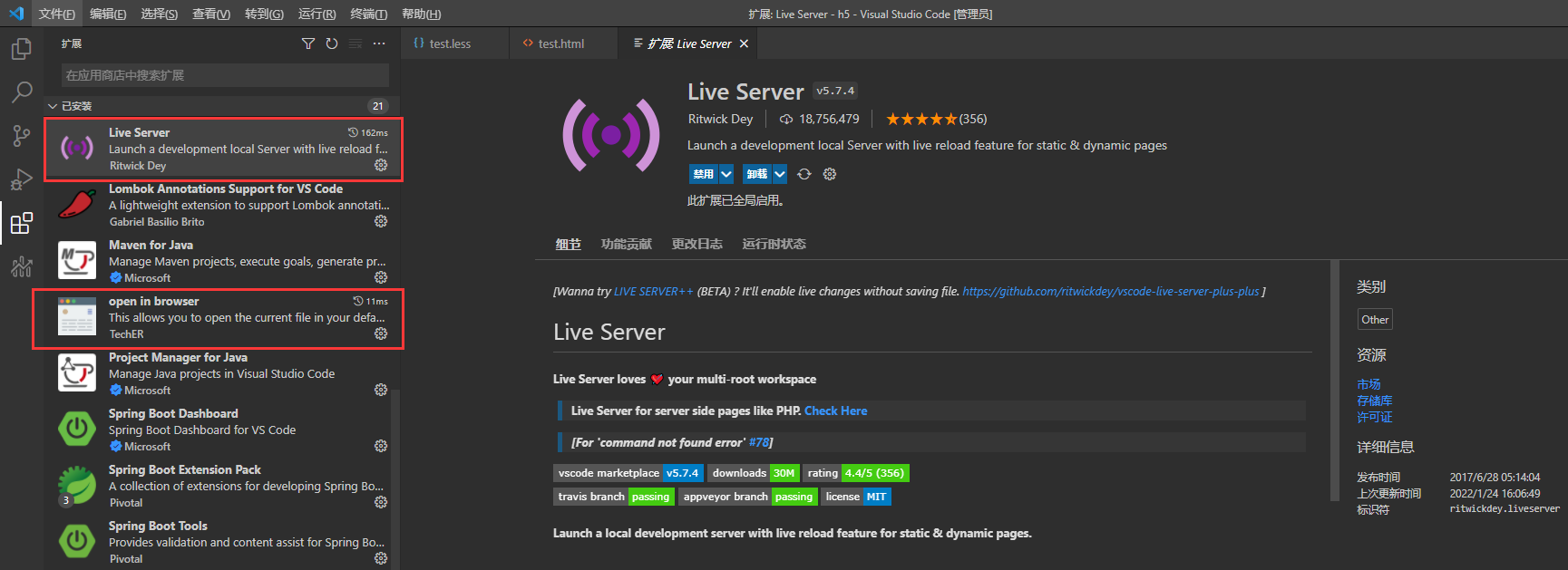This screenshot has width=1568, height=570.
Task: Open the 转到(G) menu
Action: (x=264, y=14)
